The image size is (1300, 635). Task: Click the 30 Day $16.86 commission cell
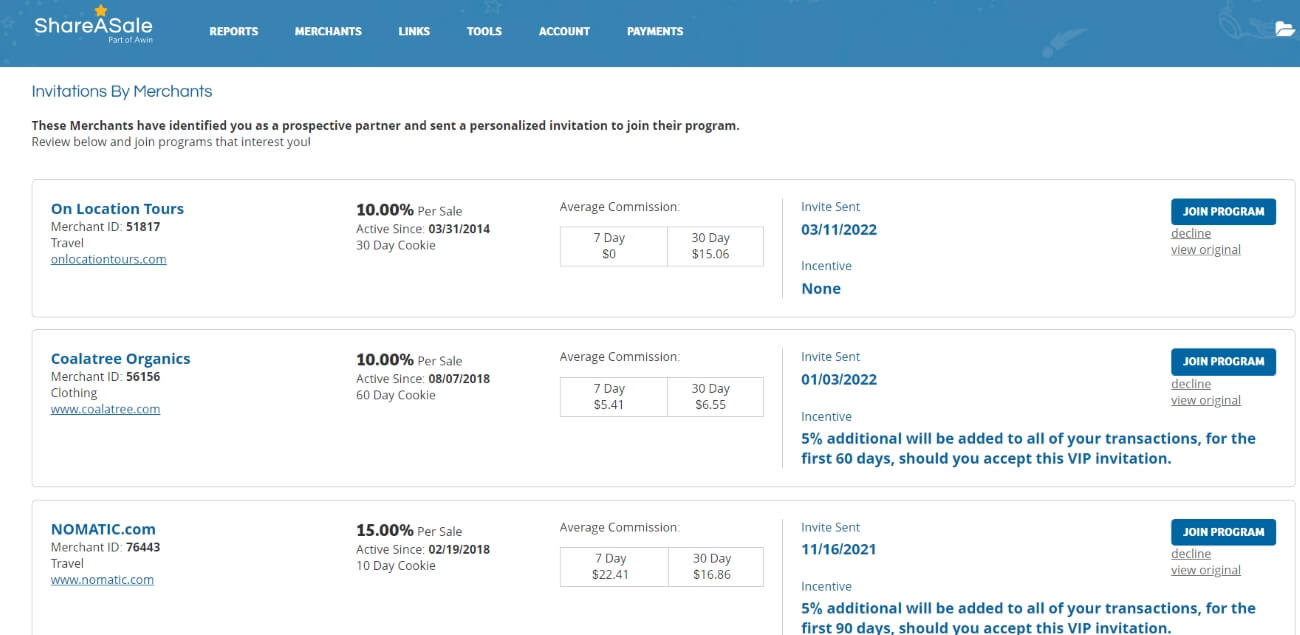coord(715,567)
